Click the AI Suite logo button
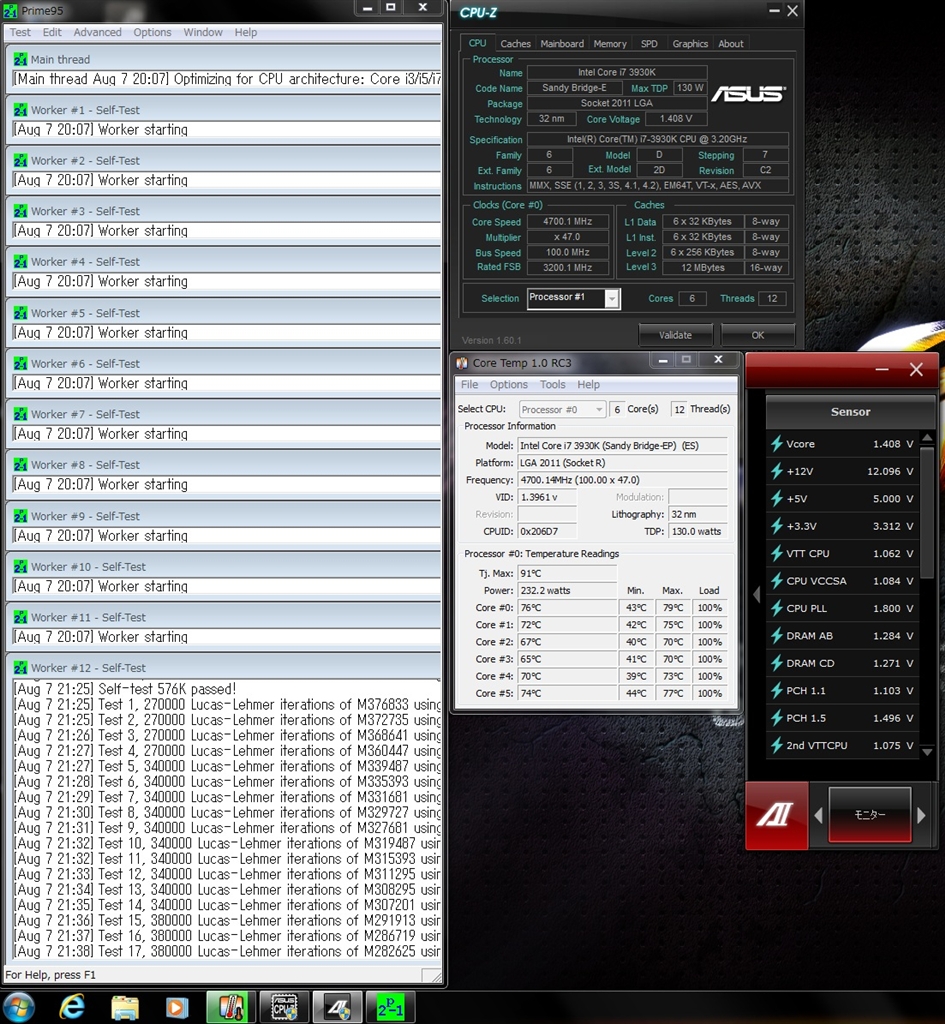This screenshot has height=1024, width=945. coord(775,815)
